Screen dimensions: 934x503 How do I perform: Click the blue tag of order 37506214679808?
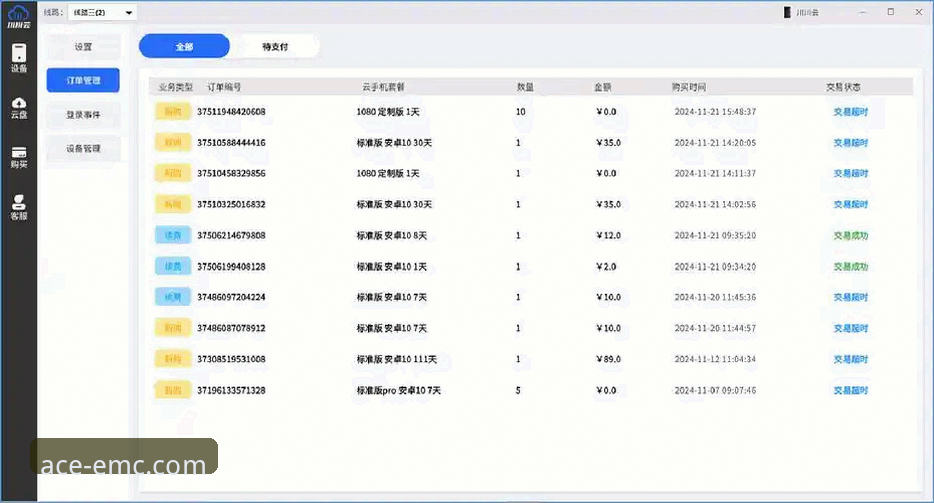coord(173,235)
